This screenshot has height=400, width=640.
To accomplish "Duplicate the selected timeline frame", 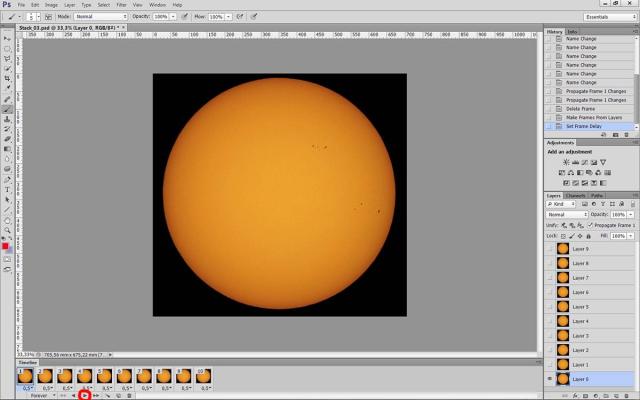I will tap(119, 396).
